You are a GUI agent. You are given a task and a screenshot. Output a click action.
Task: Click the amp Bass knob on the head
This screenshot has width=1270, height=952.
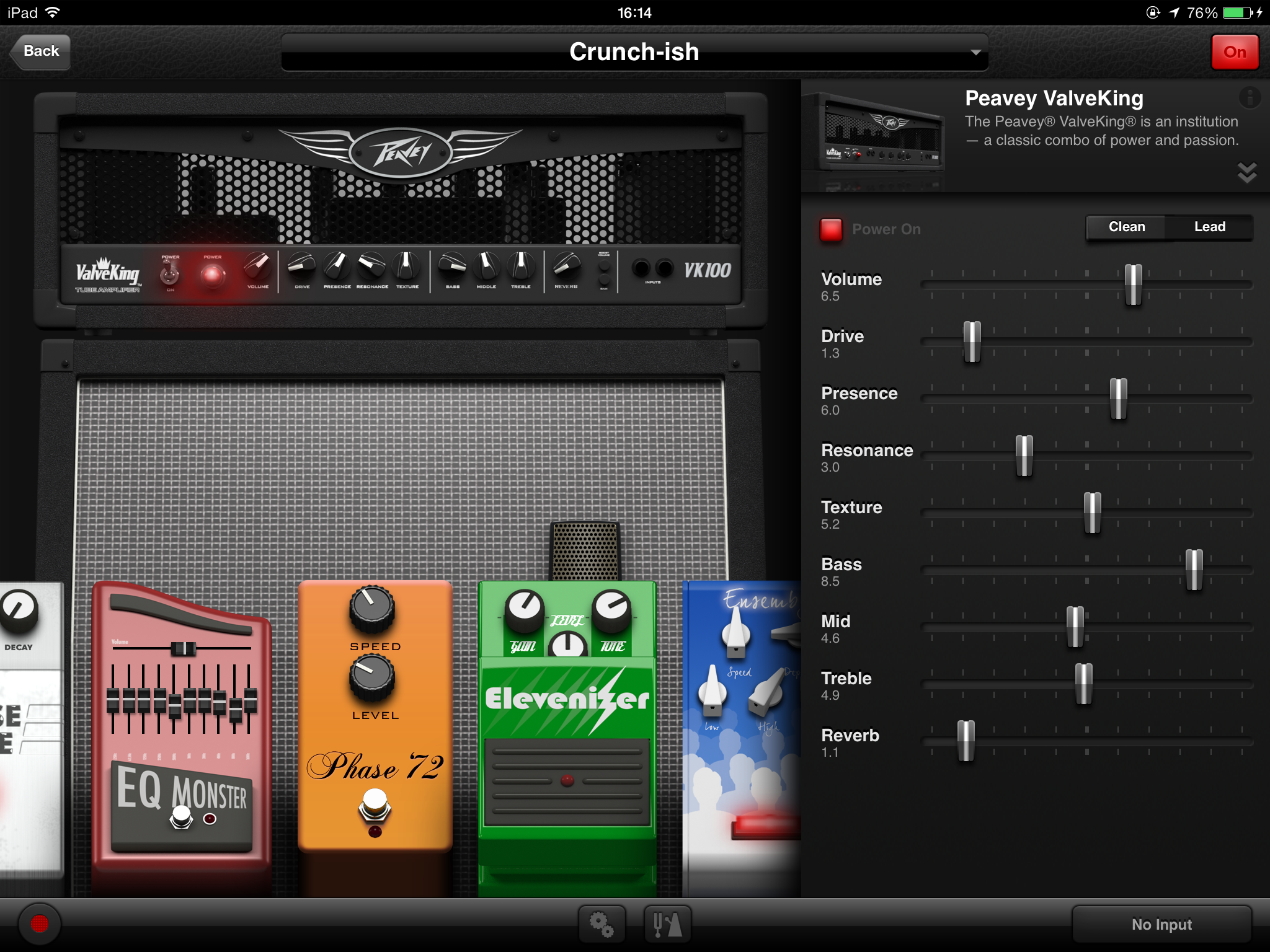coord(452,267)
